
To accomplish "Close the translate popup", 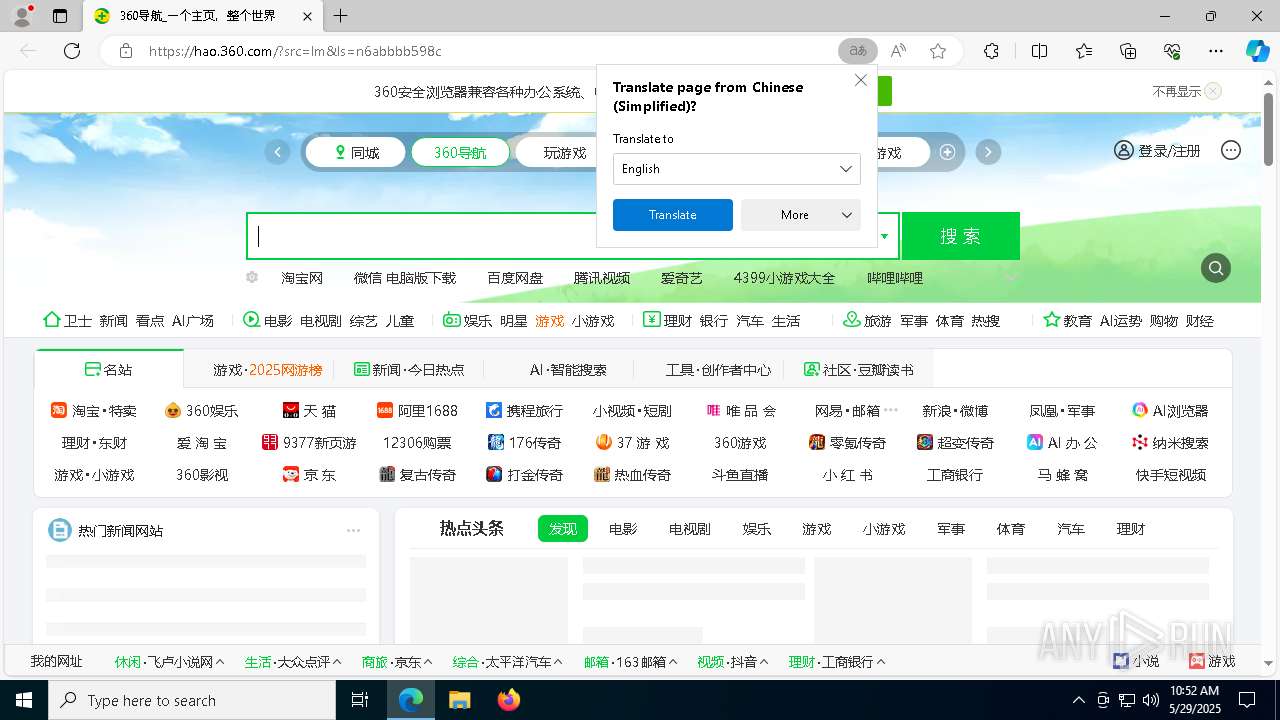I will click(x=860, y=80).
